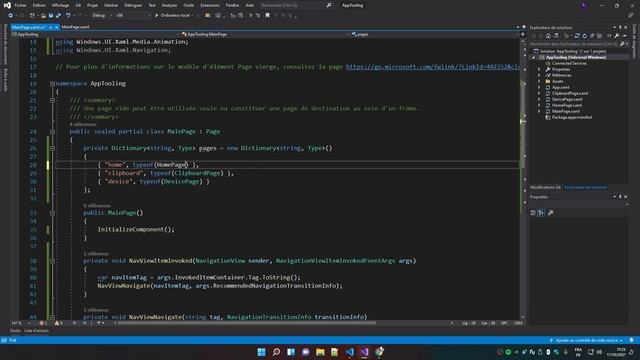The height and width of the screenshot is (360, 640).
Task: Collapse the MainPage constructor block
Action: (x=52, y=213)
